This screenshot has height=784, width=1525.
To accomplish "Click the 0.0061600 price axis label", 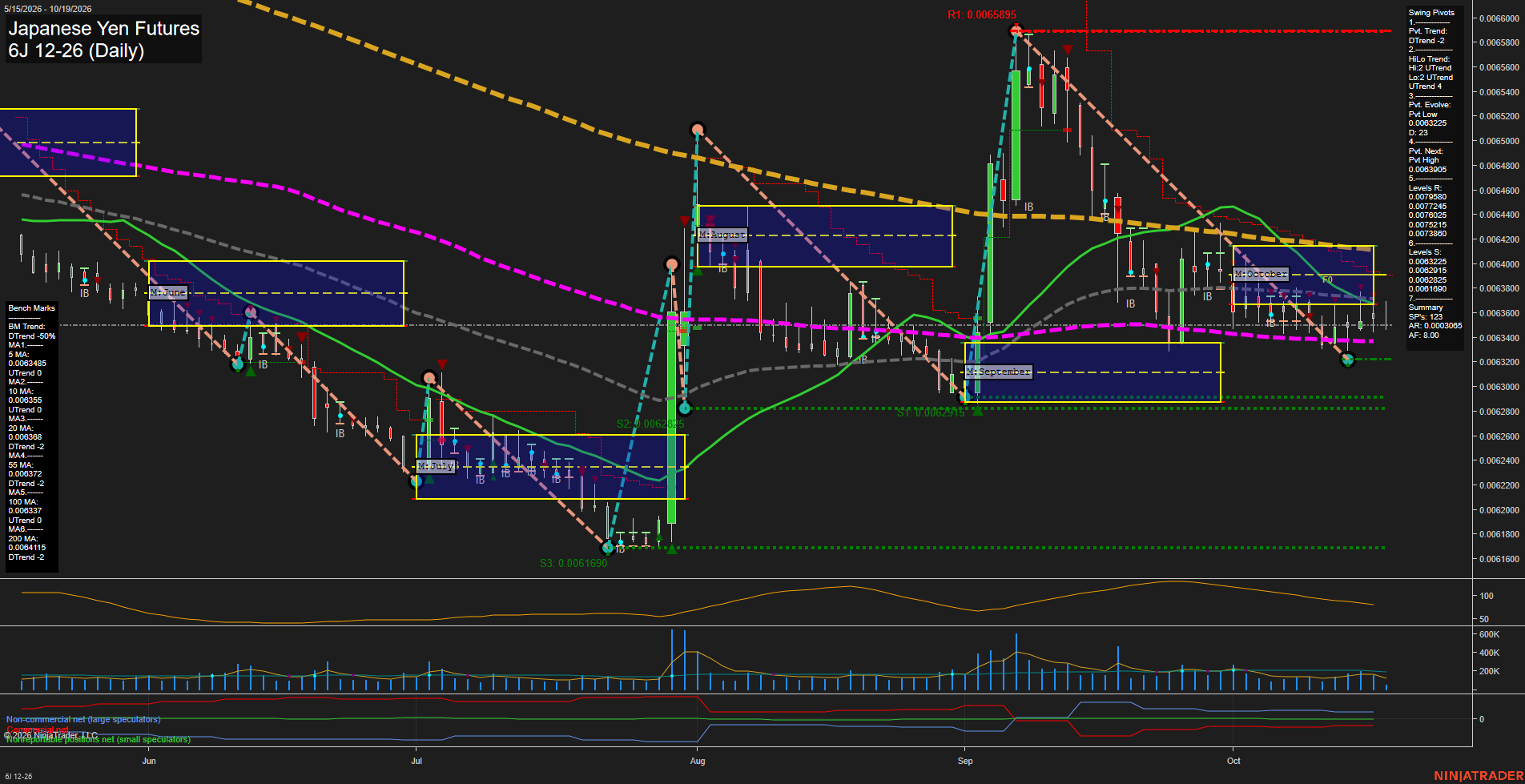I will click(x=1499, y=559).
